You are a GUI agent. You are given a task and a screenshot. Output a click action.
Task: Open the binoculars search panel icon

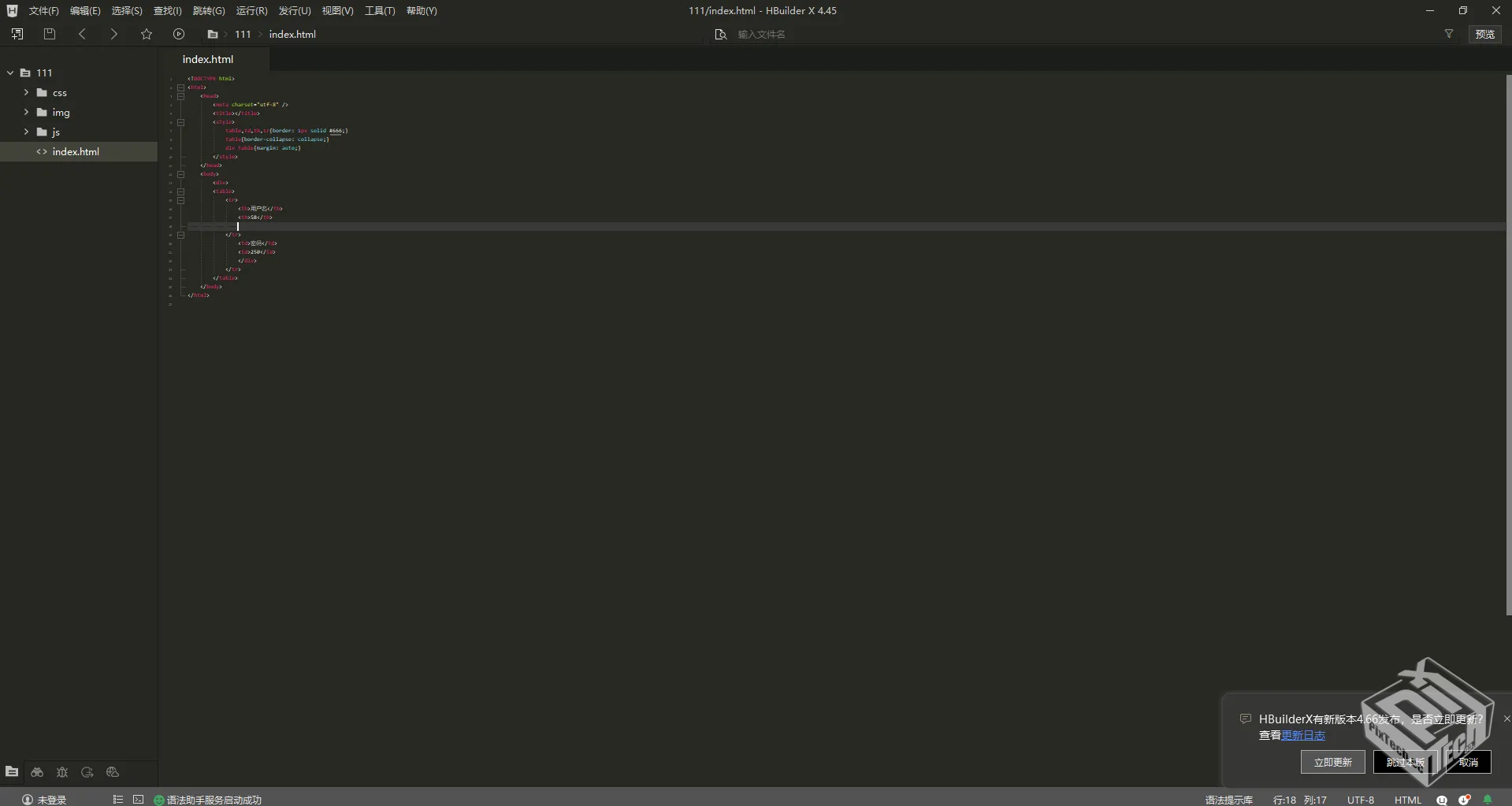click(37, 772)
